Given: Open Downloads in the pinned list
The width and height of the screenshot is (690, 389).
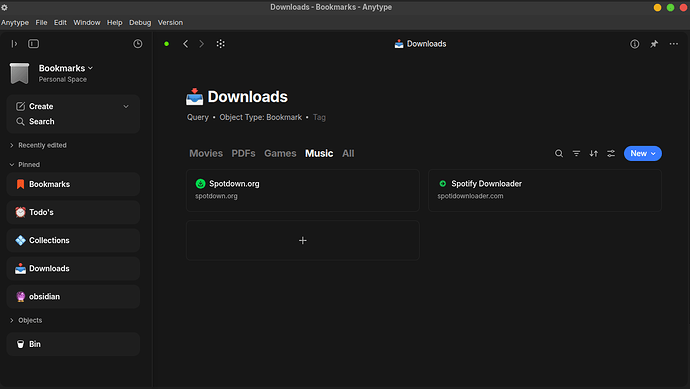Looking at the screenshot, I should [73, 268].
